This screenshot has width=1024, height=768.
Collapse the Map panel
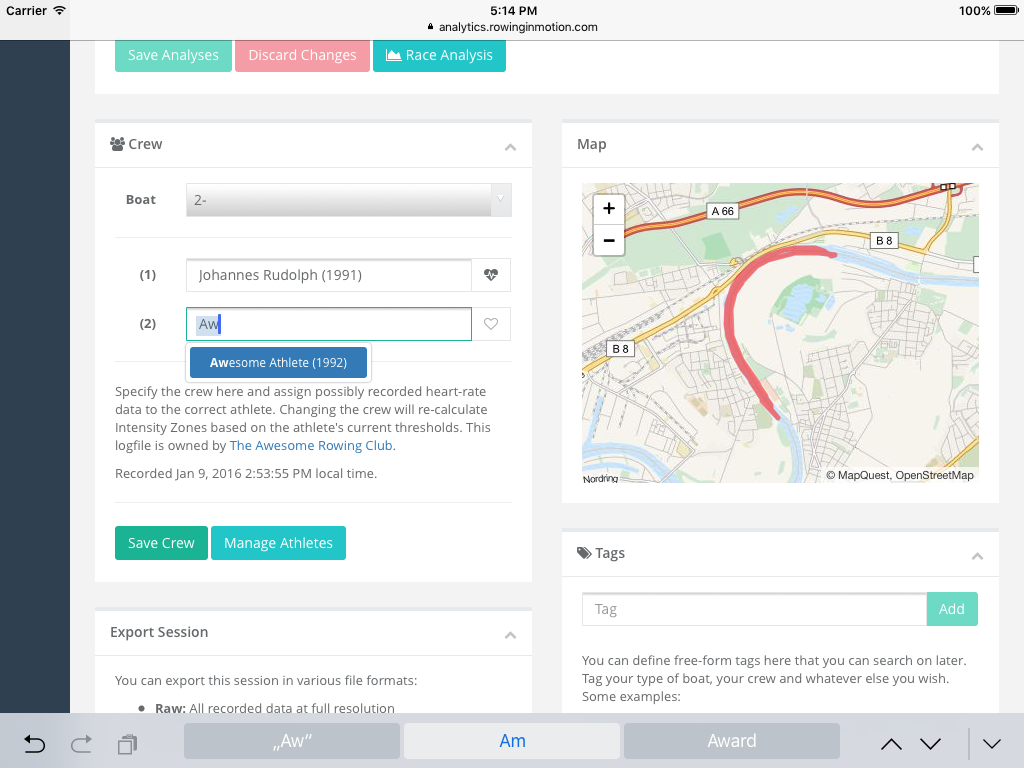tap(977, 147)
